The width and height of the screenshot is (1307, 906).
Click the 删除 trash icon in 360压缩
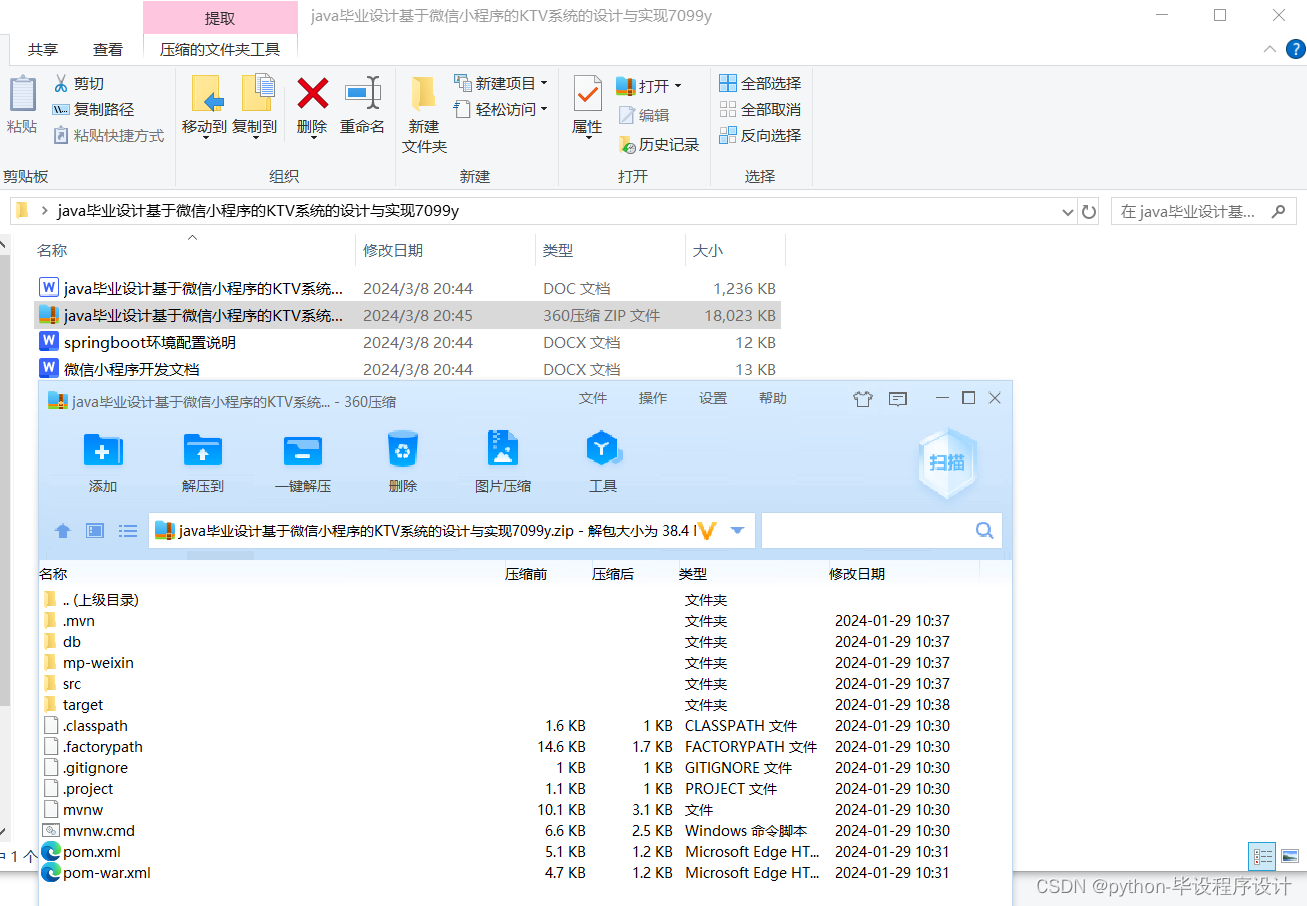click(x=402, y=449)
